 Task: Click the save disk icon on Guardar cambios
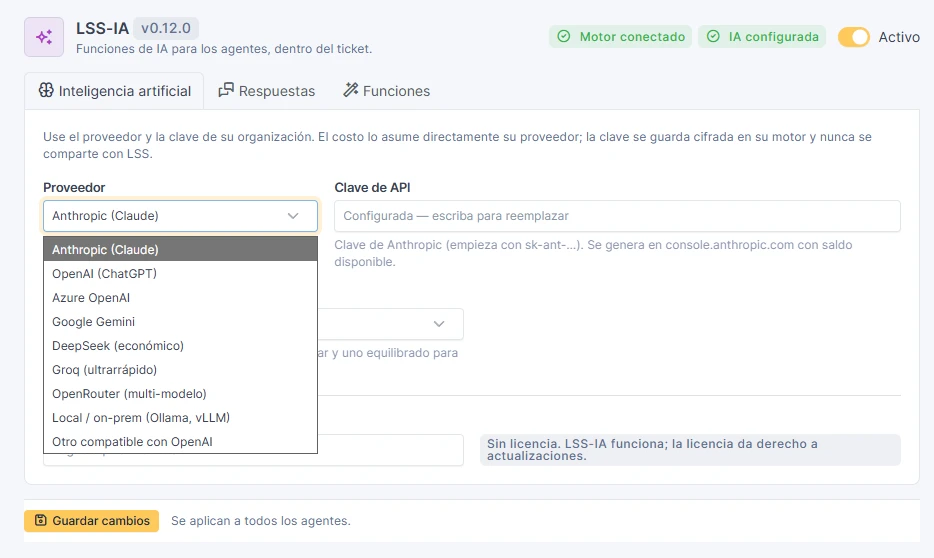point(40,520)
